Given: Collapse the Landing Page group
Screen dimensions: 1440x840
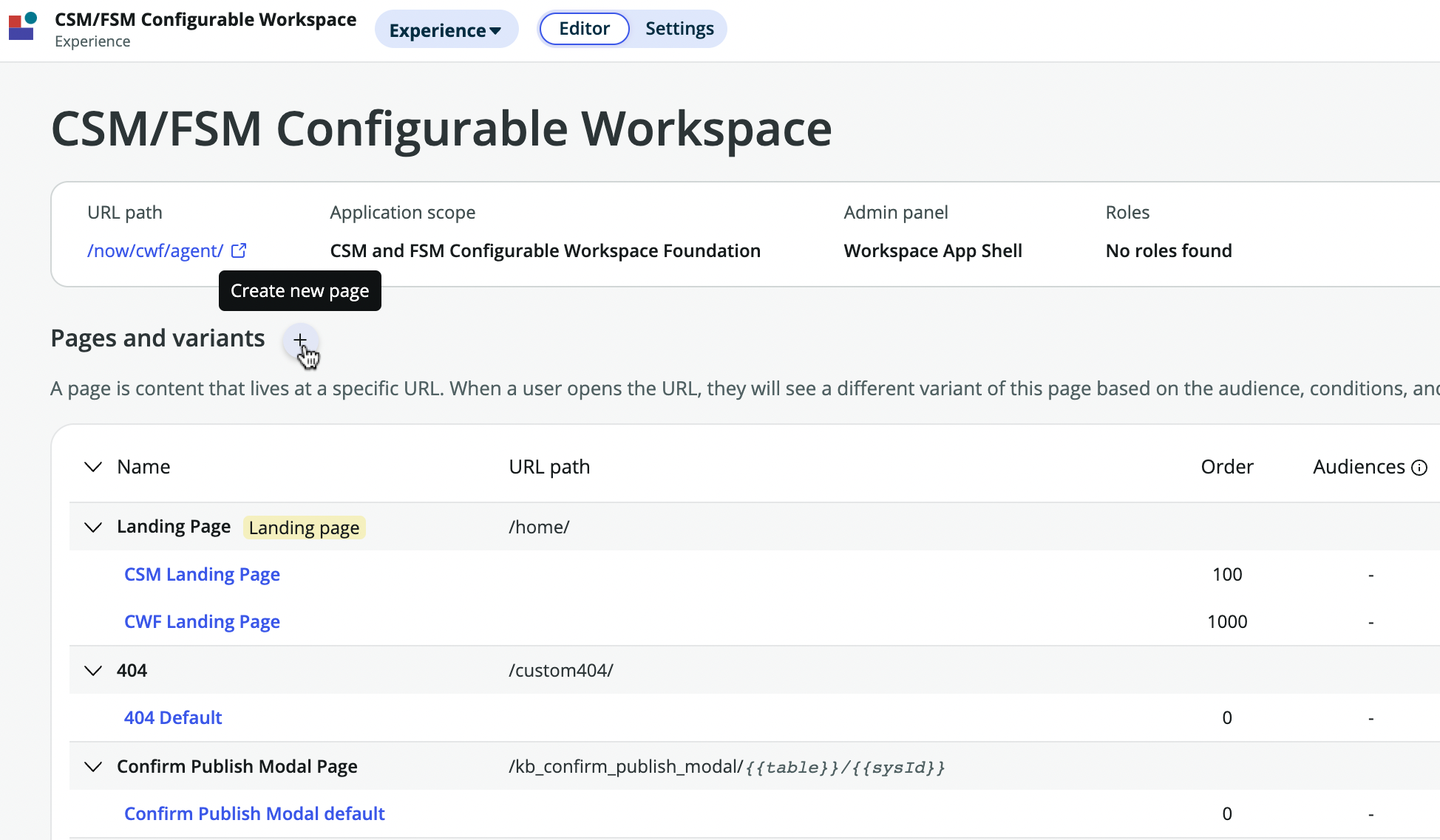Looking at the screenshot, I should point(93,527).
